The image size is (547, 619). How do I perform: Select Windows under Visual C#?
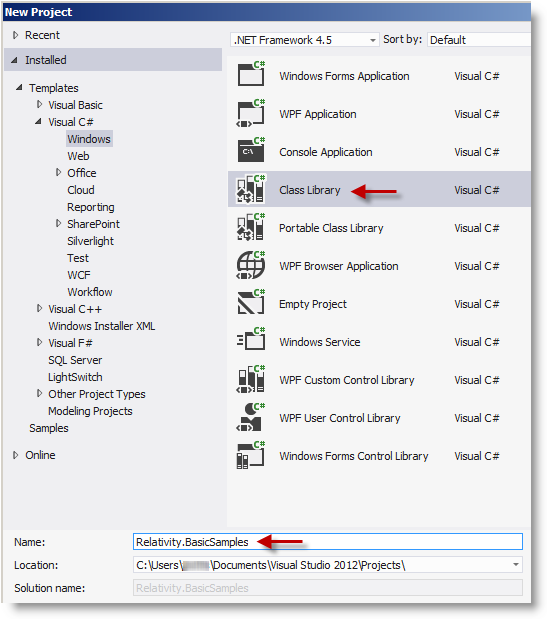tap(89, 139)
